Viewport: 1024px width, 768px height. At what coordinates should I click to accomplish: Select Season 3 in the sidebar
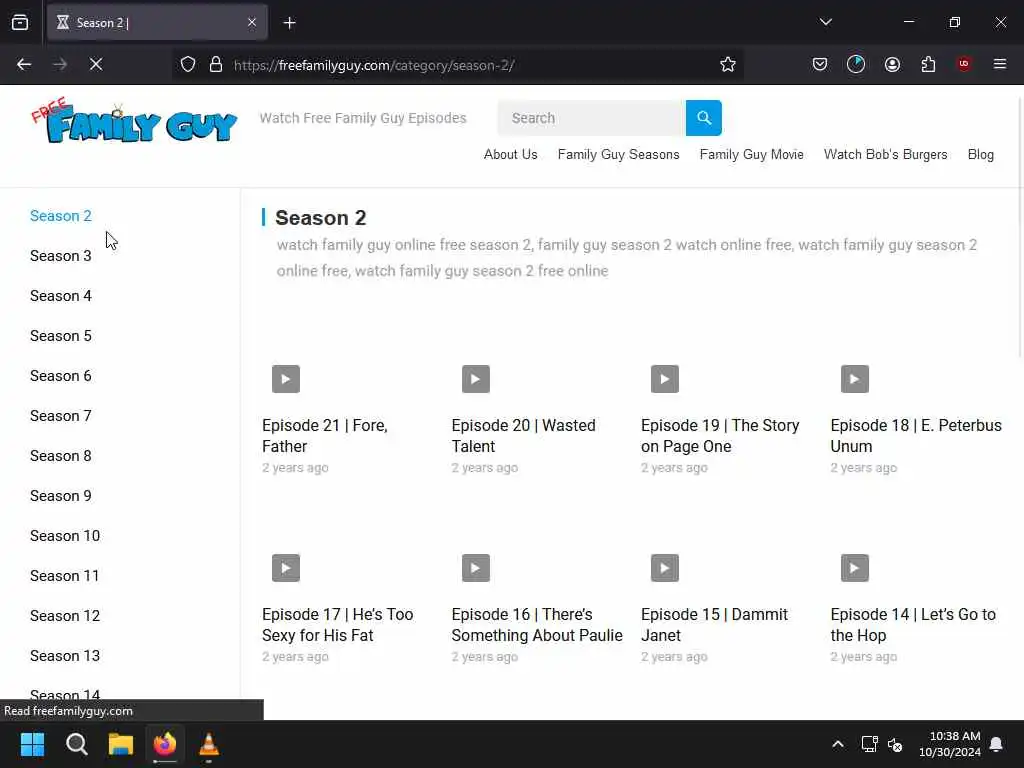pos(61,256)
